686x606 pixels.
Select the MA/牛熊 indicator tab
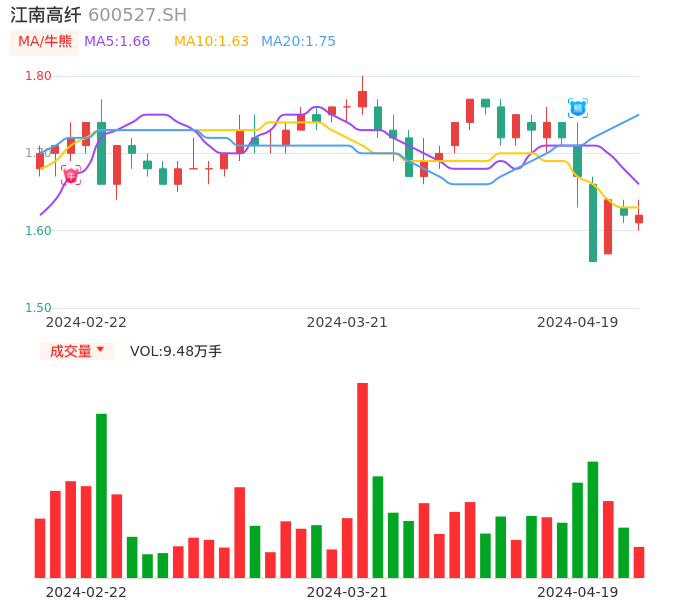coord(45,41)
